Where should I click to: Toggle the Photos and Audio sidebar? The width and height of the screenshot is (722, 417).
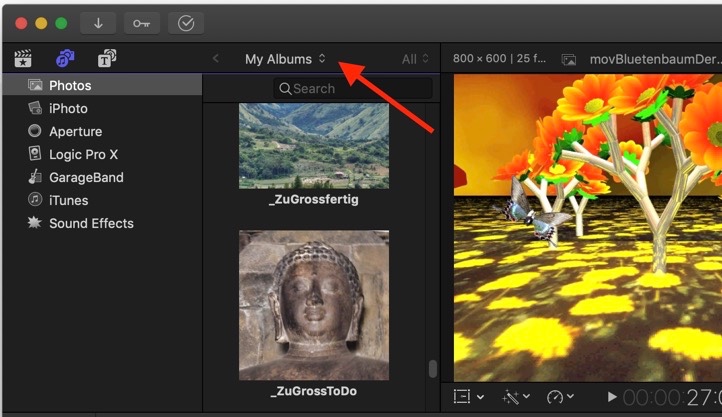coord(65,59)
